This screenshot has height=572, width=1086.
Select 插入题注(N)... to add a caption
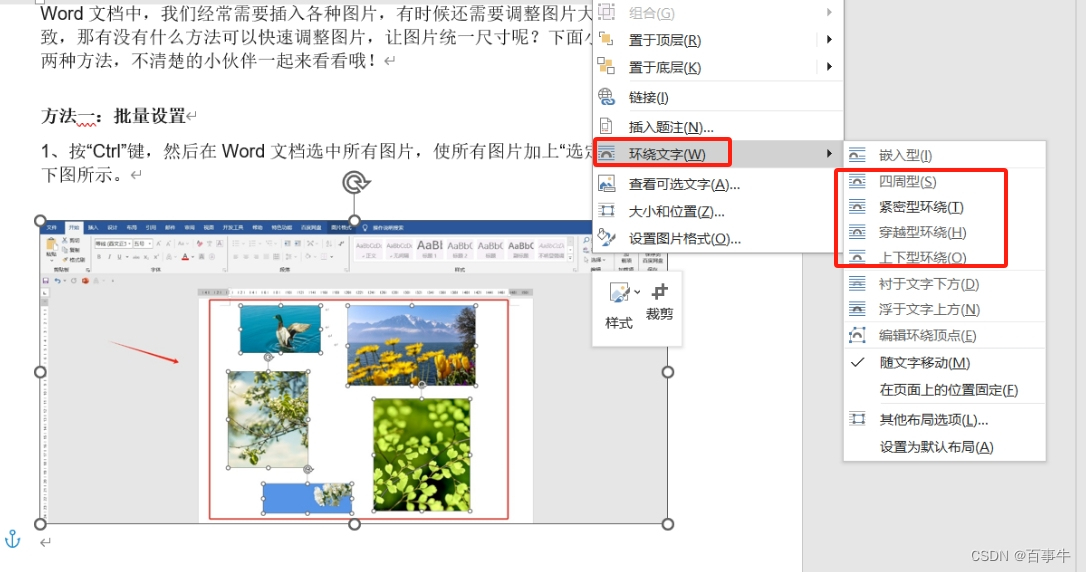click(x=718, y=127)
